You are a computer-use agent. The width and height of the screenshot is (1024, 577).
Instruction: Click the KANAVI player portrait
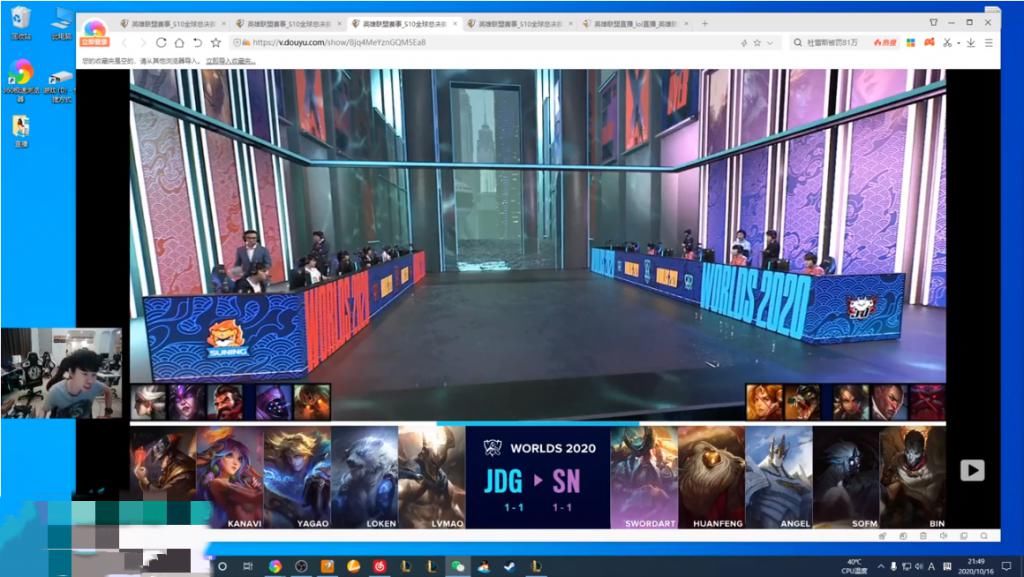[231, 477]
